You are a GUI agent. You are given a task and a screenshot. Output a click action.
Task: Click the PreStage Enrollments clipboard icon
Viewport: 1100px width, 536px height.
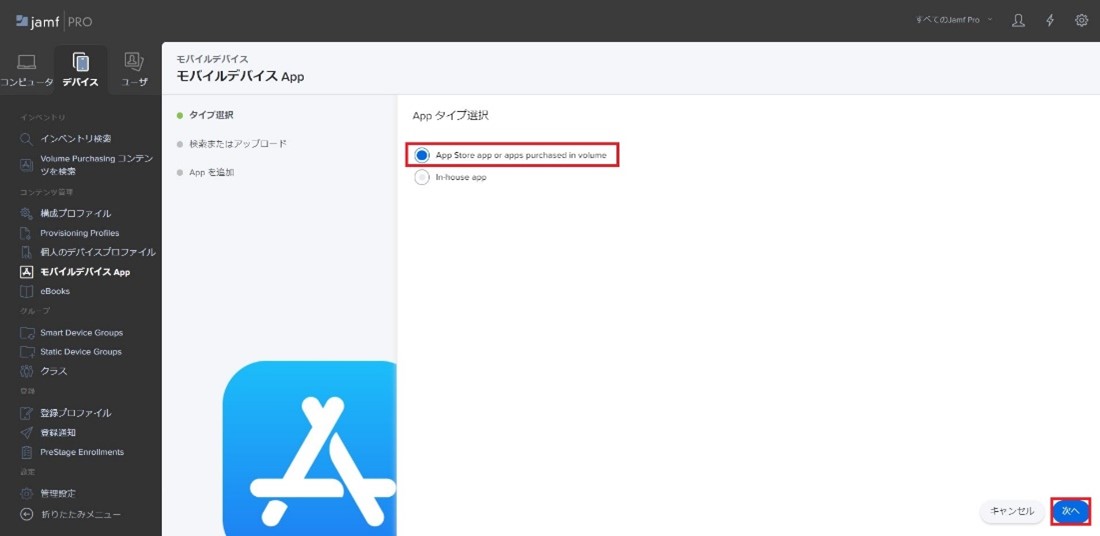coord(26,452)
